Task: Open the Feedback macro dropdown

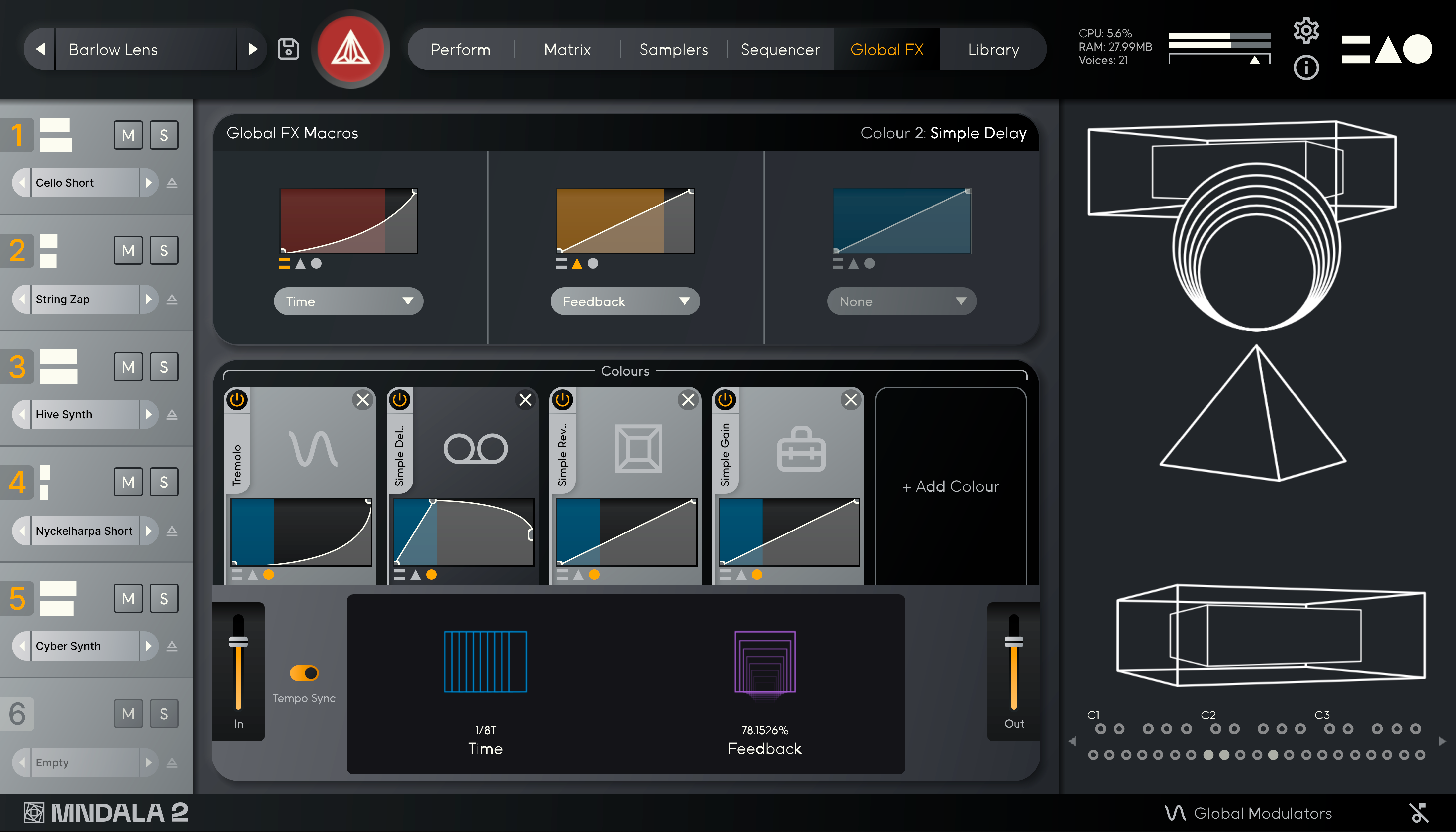Action: [625, 301]
